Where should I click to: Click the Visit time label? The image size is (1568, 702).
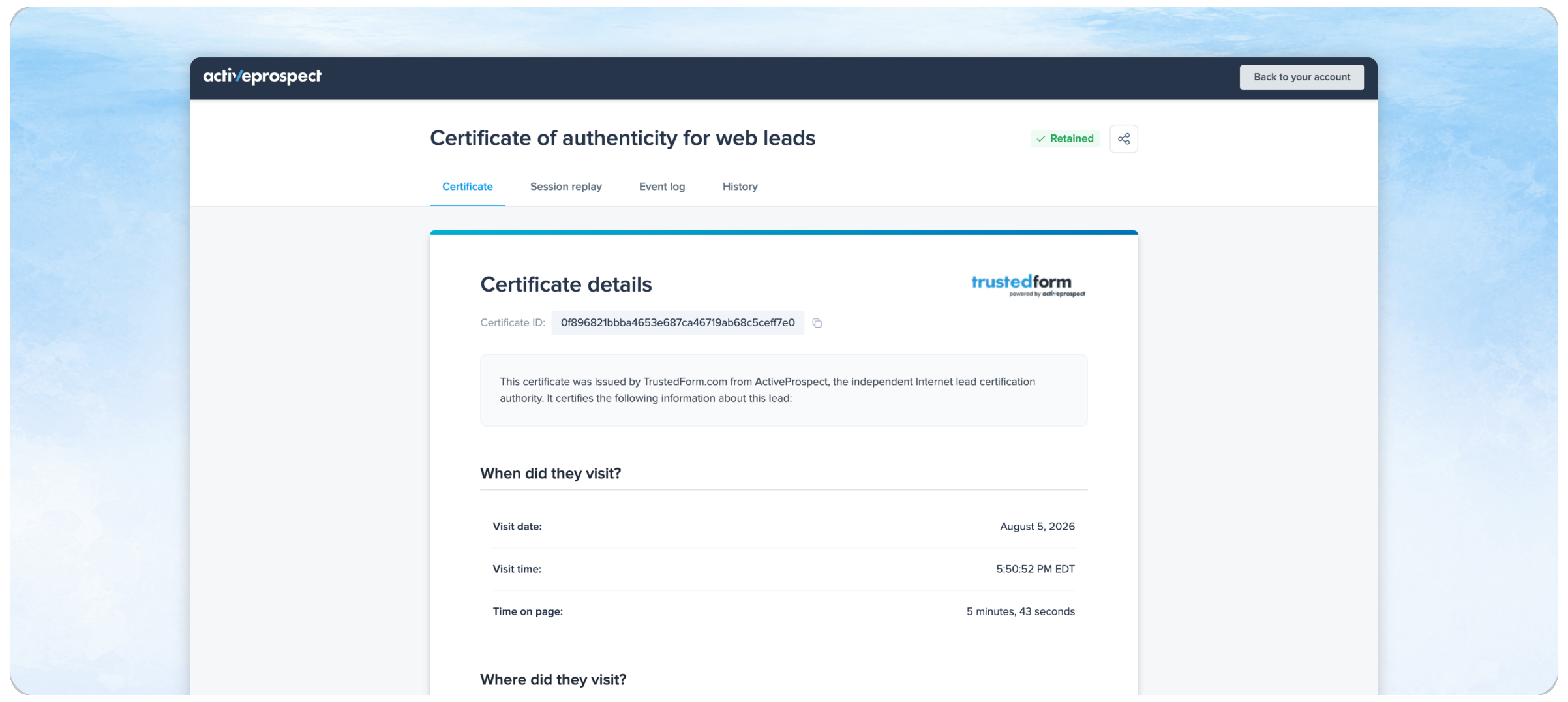tap(517, 569)
